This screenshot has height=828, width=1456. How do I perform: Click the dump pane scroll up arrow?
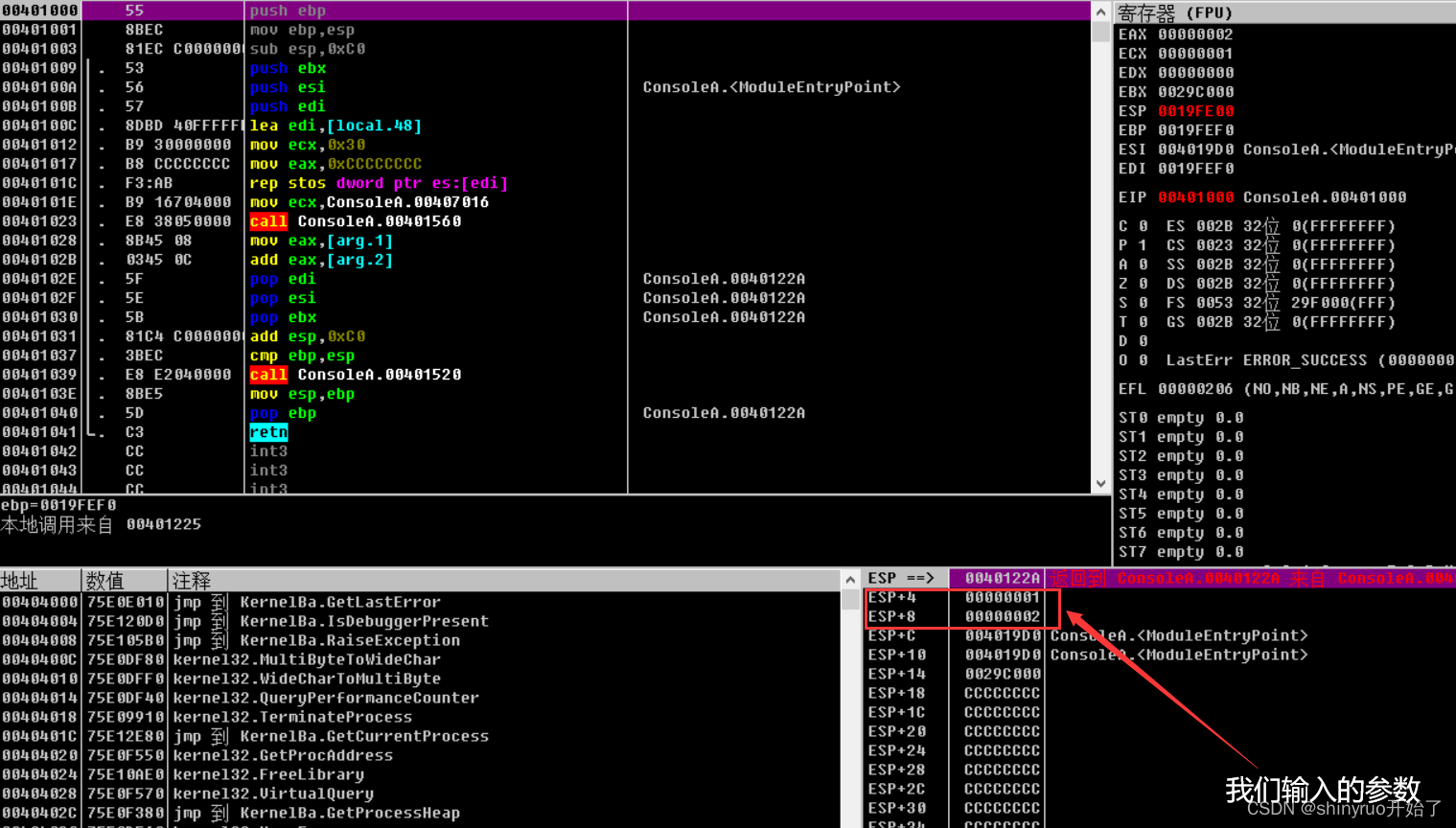[x=850, y=580]
